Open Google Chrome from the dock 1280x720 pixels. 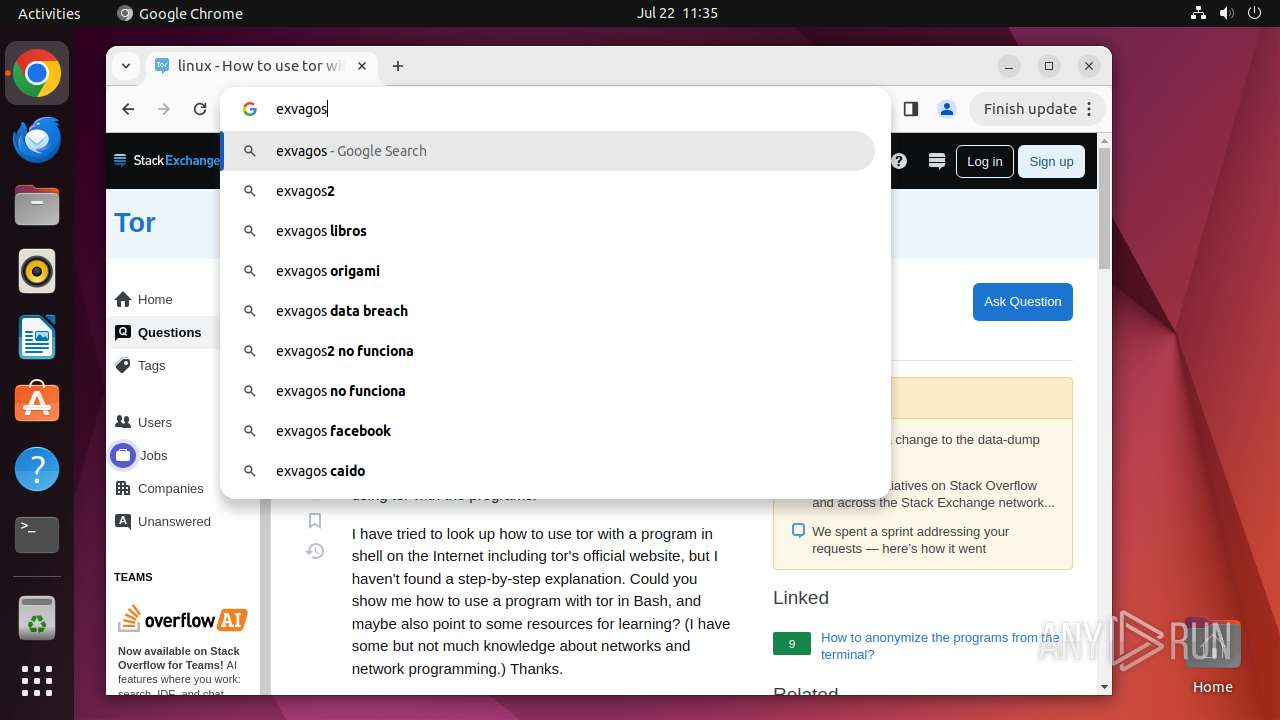pyautogui.click(x=37, y=74)
